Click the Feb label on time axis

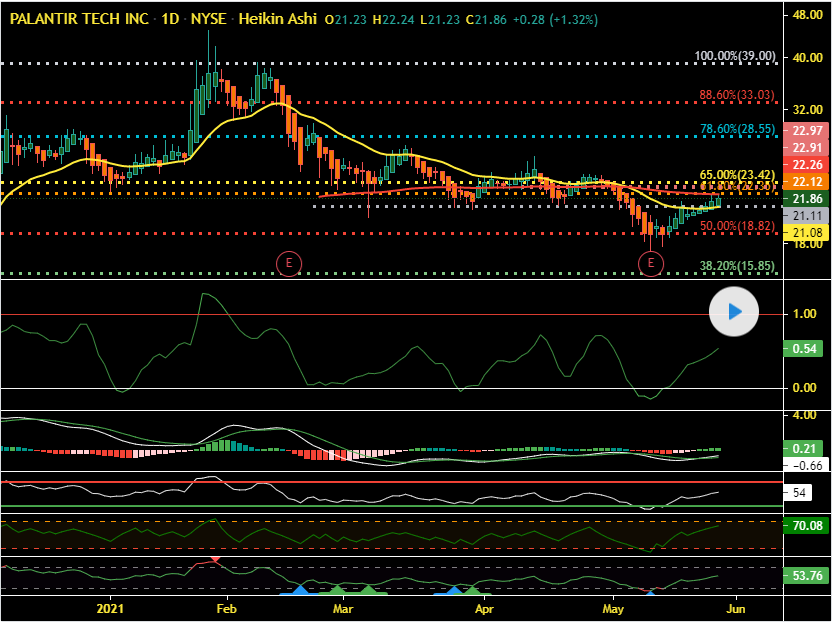pyautogui.click(x=227, y=608)
